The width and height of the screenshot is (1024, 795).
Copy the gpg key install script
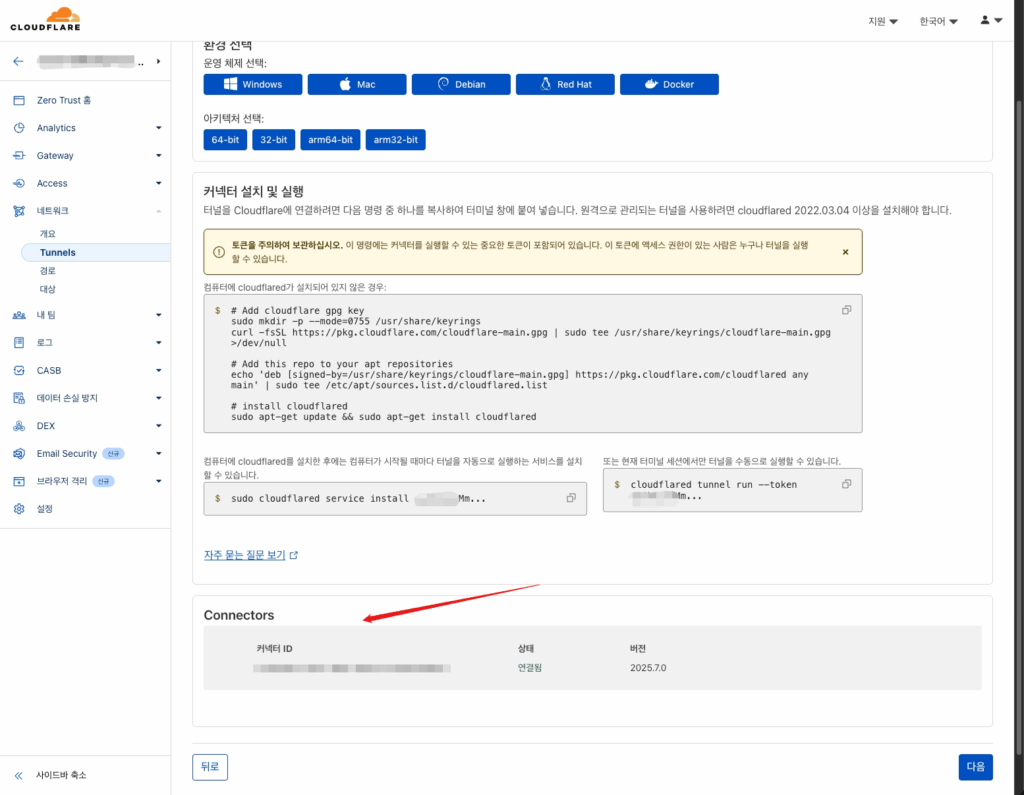click(846, 310)
